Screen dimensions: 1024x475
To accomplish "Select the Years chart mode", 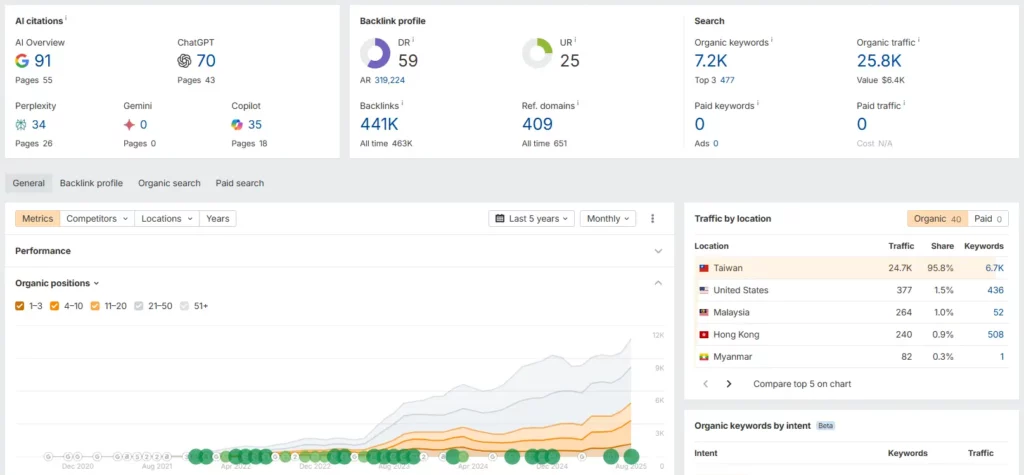I will pyautogui.click(x=217, y=218).
